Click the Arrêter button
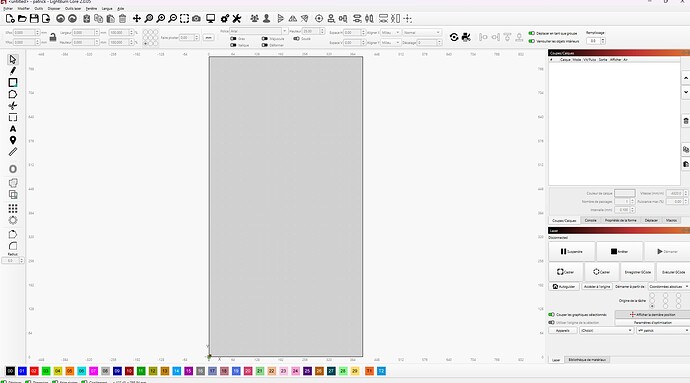 click(x=620, y=251)
